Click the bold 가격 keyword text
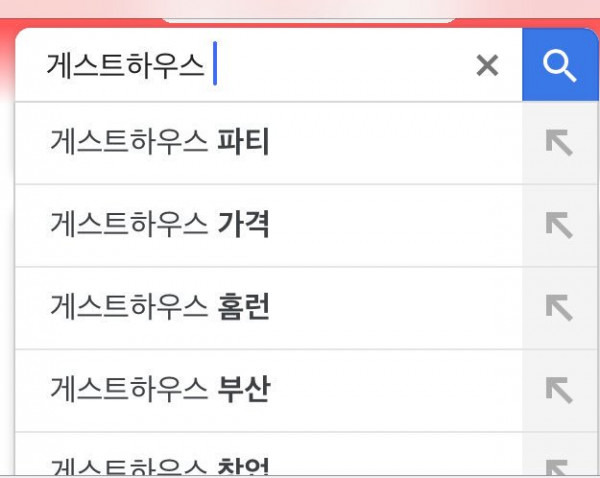The height and width of the screenshot is (478, 600). pyautogui.click(x=243, y=224)
